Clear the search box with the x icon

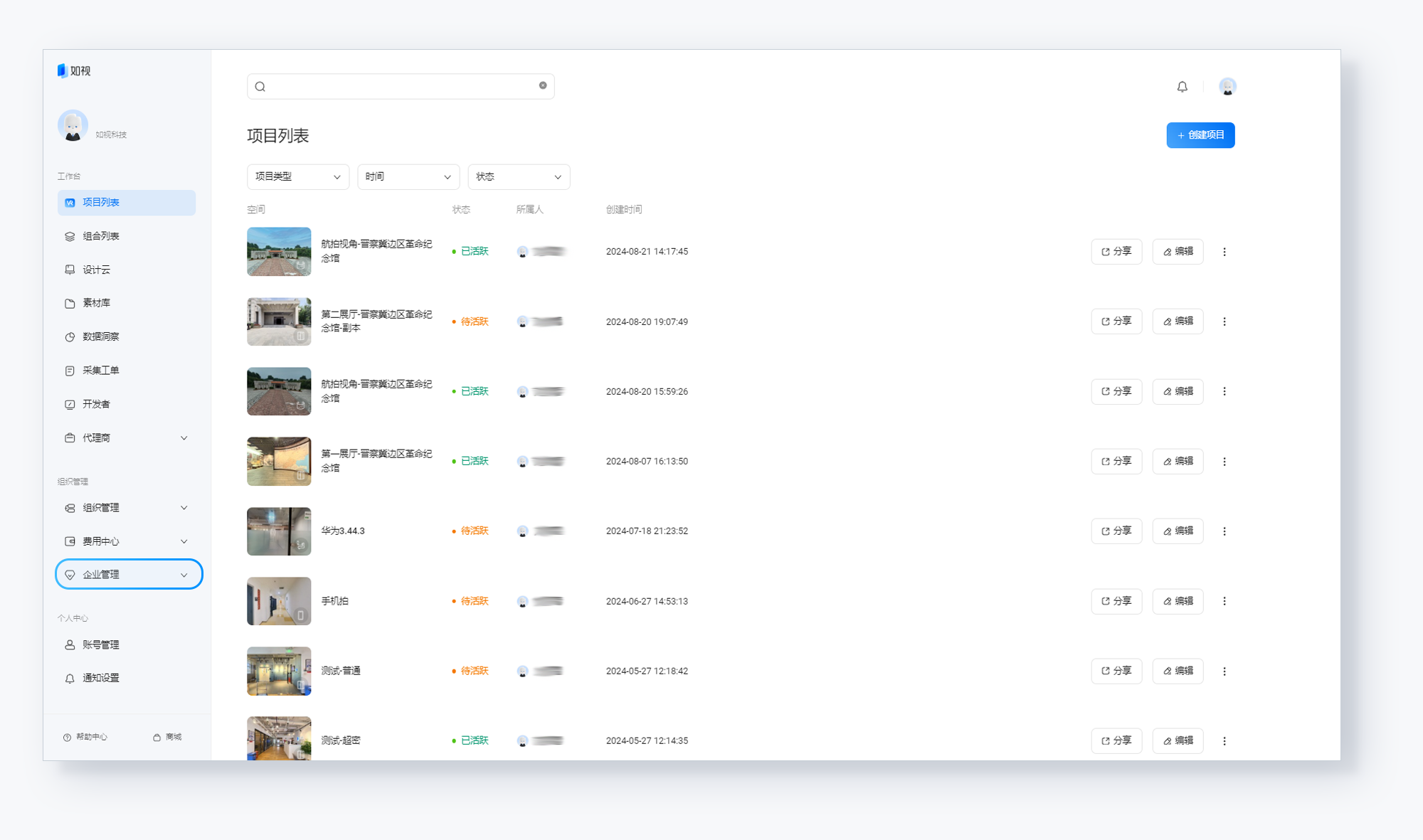tap(543, 85)
